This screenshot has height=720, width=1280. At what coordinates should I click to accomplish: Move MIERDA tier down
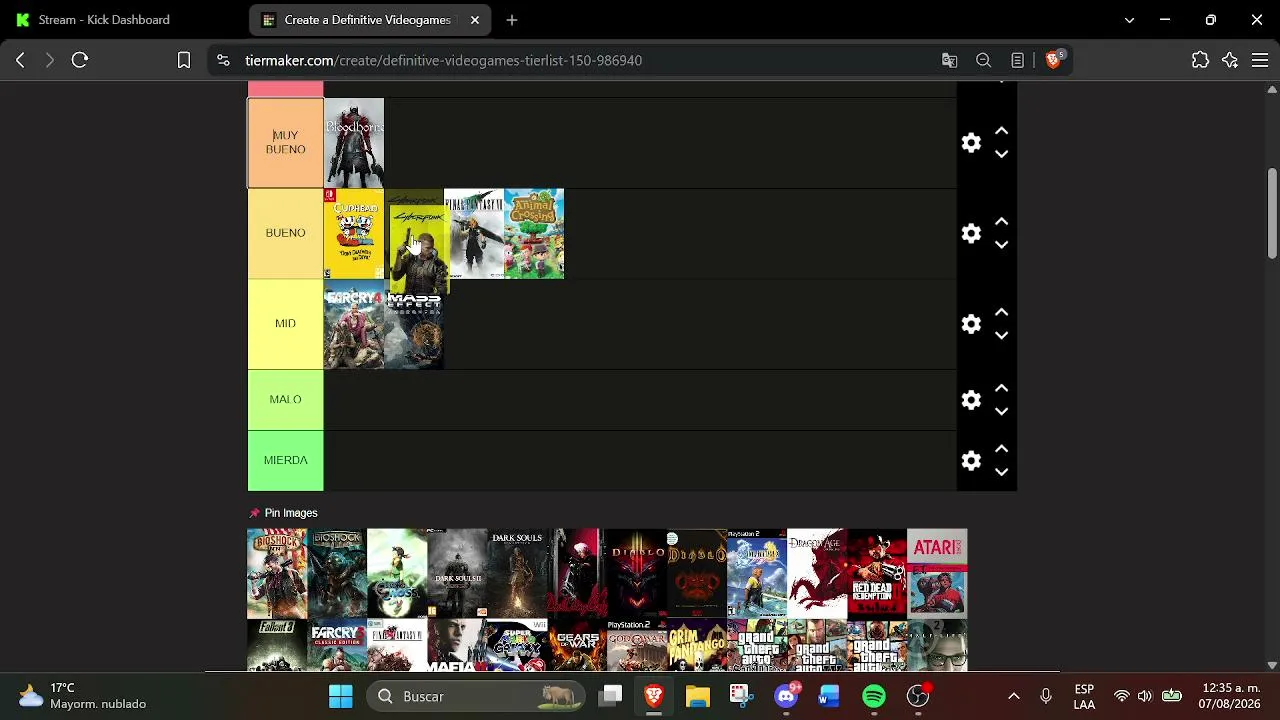point(1001,472)
